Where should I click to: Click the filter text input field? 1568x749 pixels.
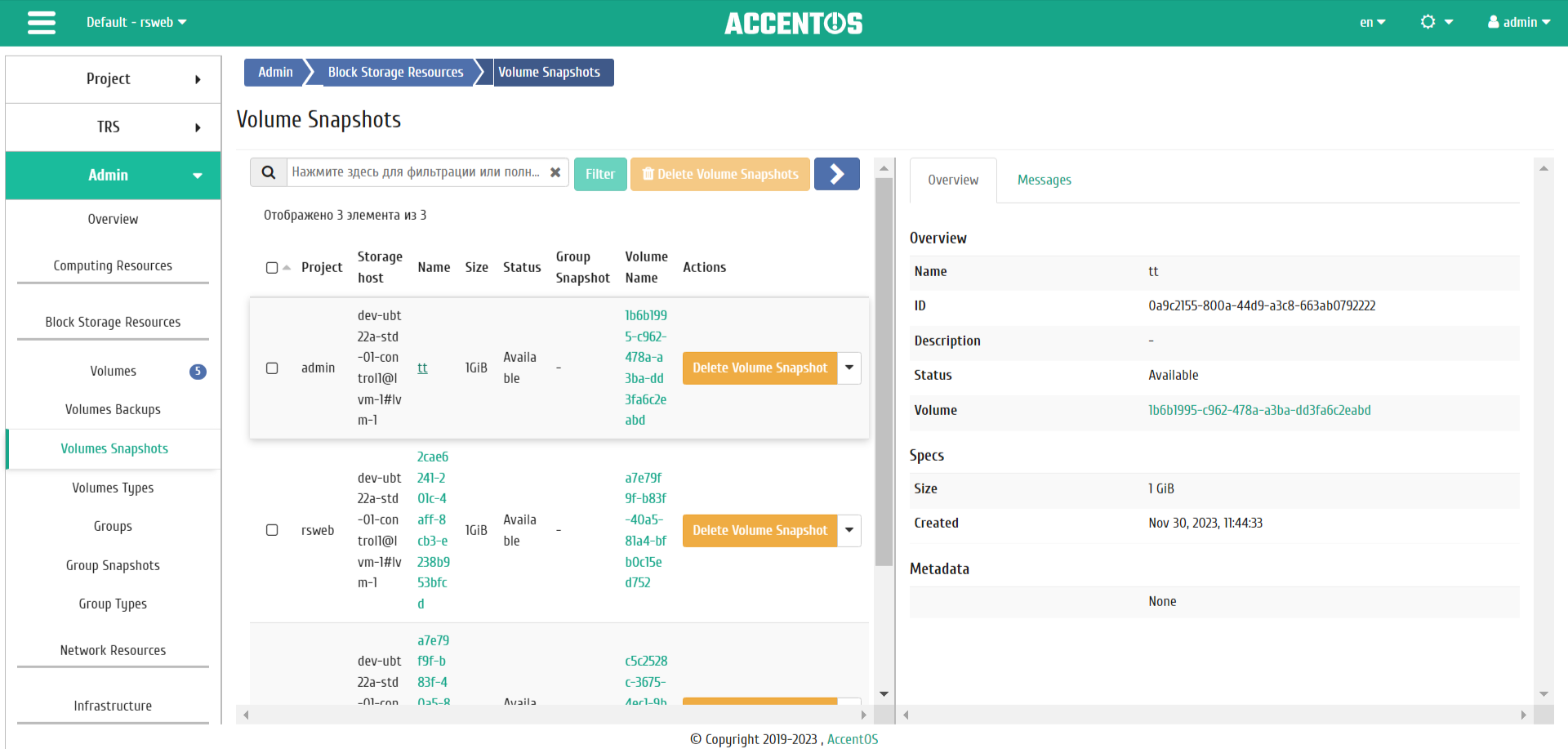(x=416, y=172)
